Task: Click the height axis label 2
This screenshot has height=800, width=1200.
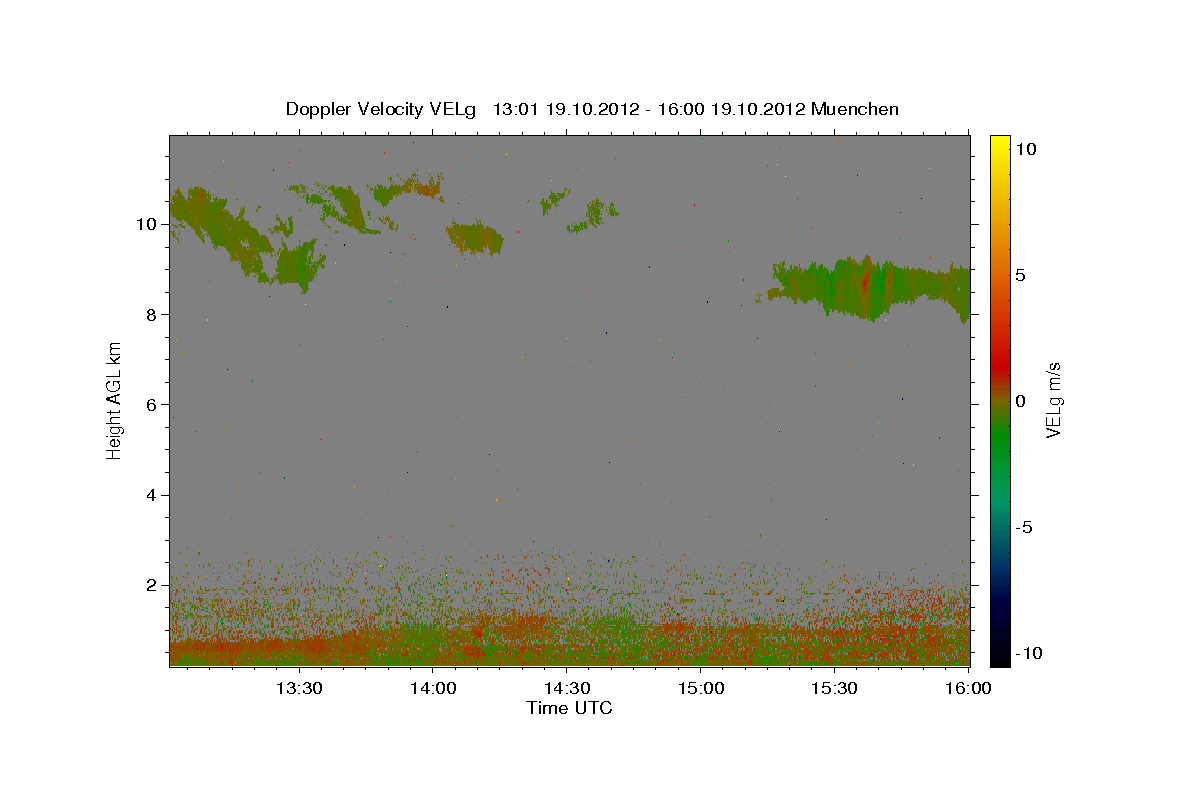Action: pos(153,585)
